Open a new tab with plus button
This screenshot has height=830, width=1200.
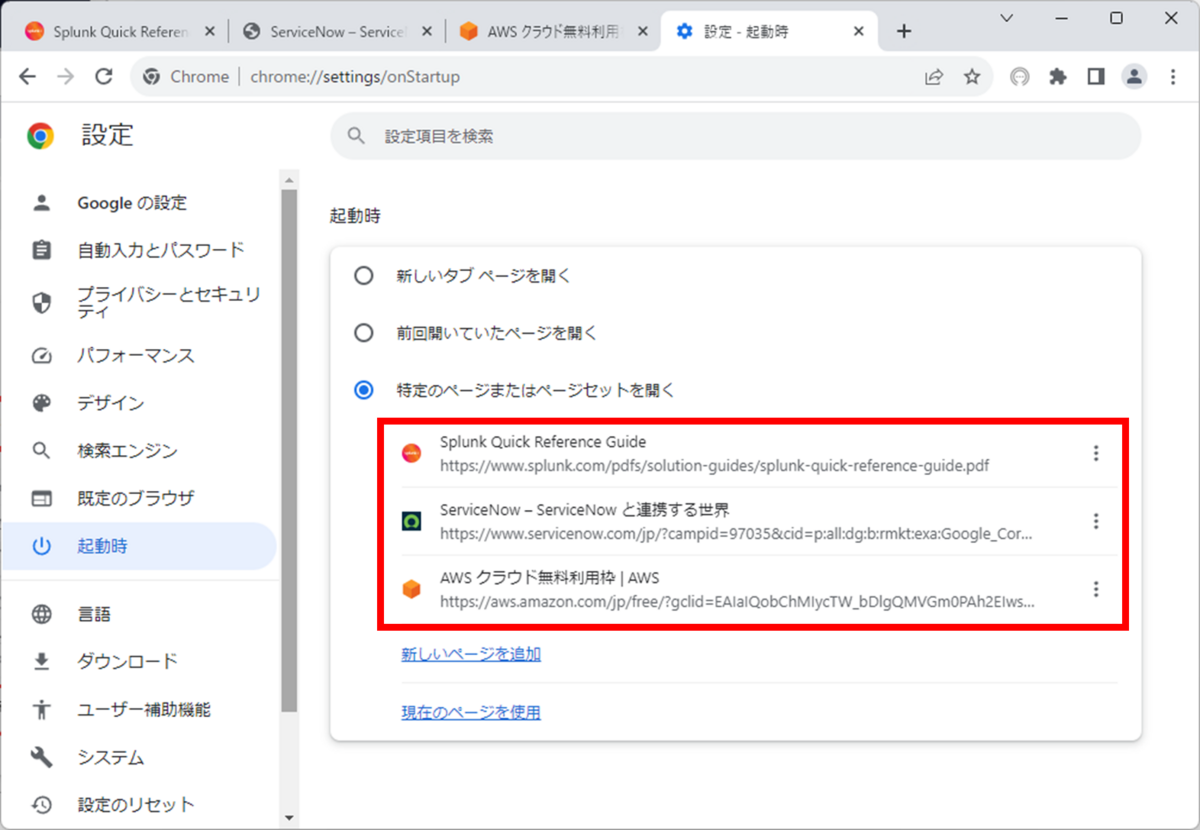[x=904, y=31]
